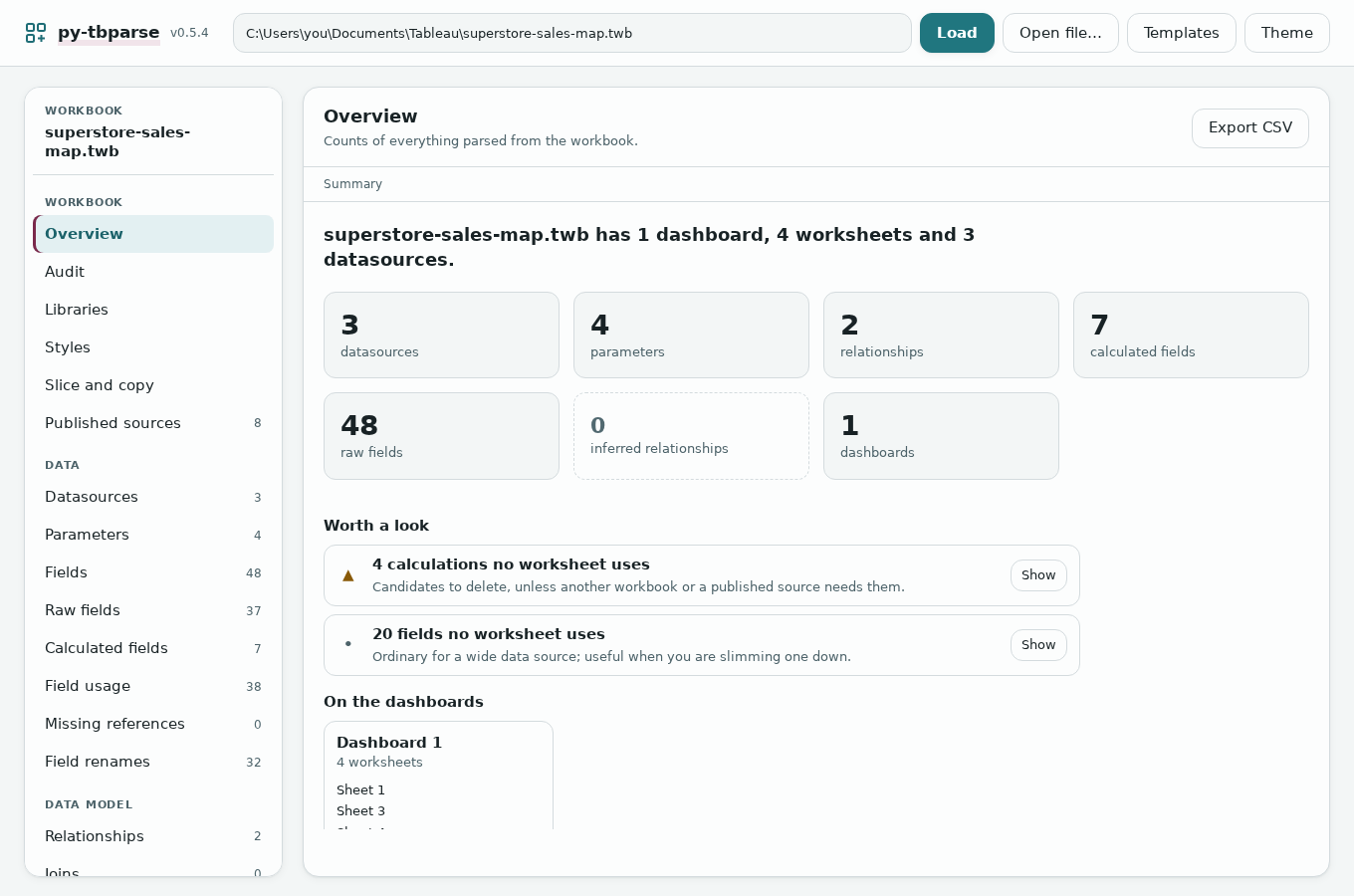This screenshot has height=896, width=1354.
Task: Click Sheet 3 in Dashboard 1 card
Action: click(360, 811)
